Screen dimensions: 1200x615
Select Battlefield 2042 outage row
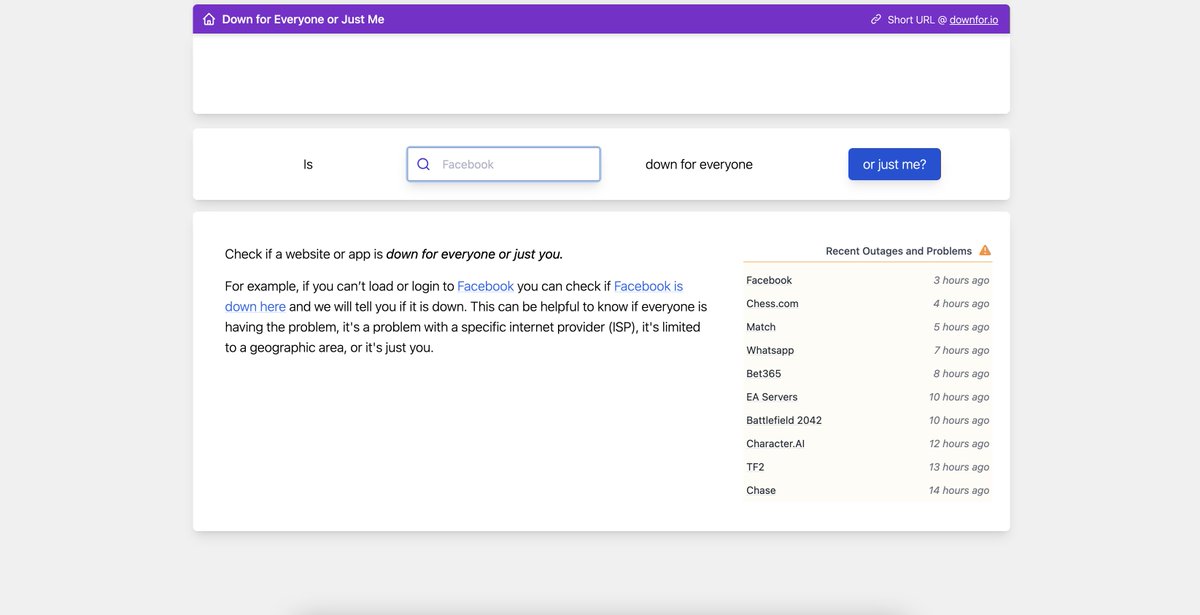[868, 420]
